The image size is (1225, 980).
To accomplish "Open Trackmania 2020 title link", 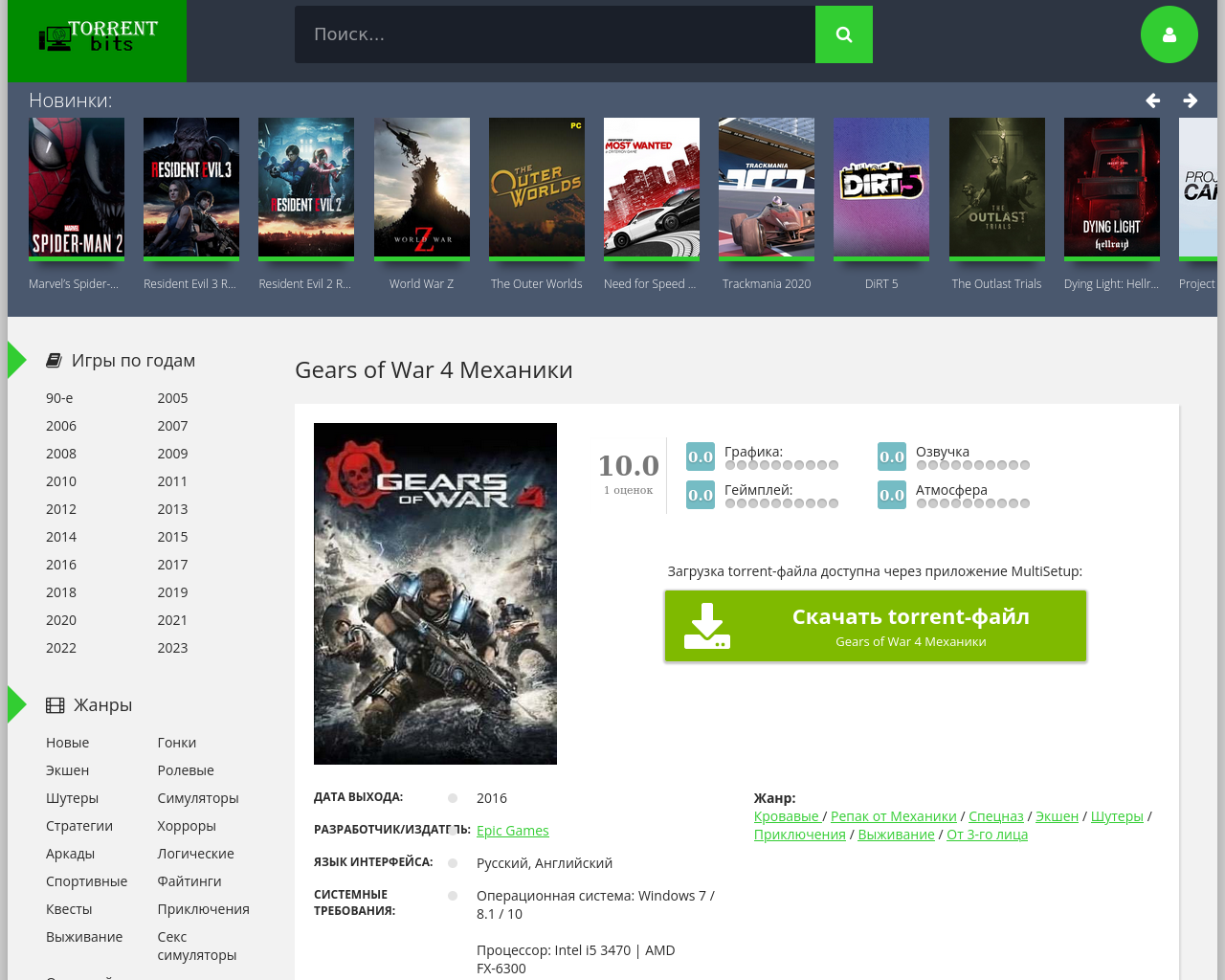I will (767, 284).
